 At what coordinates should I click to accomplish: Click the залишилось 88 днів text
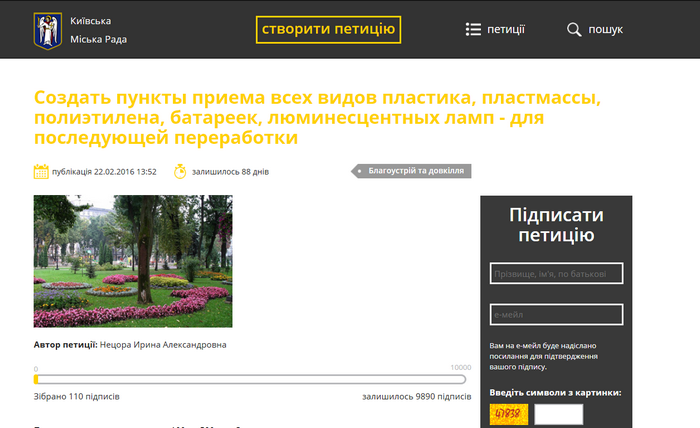pyautogui.click(x=230, y=172)
